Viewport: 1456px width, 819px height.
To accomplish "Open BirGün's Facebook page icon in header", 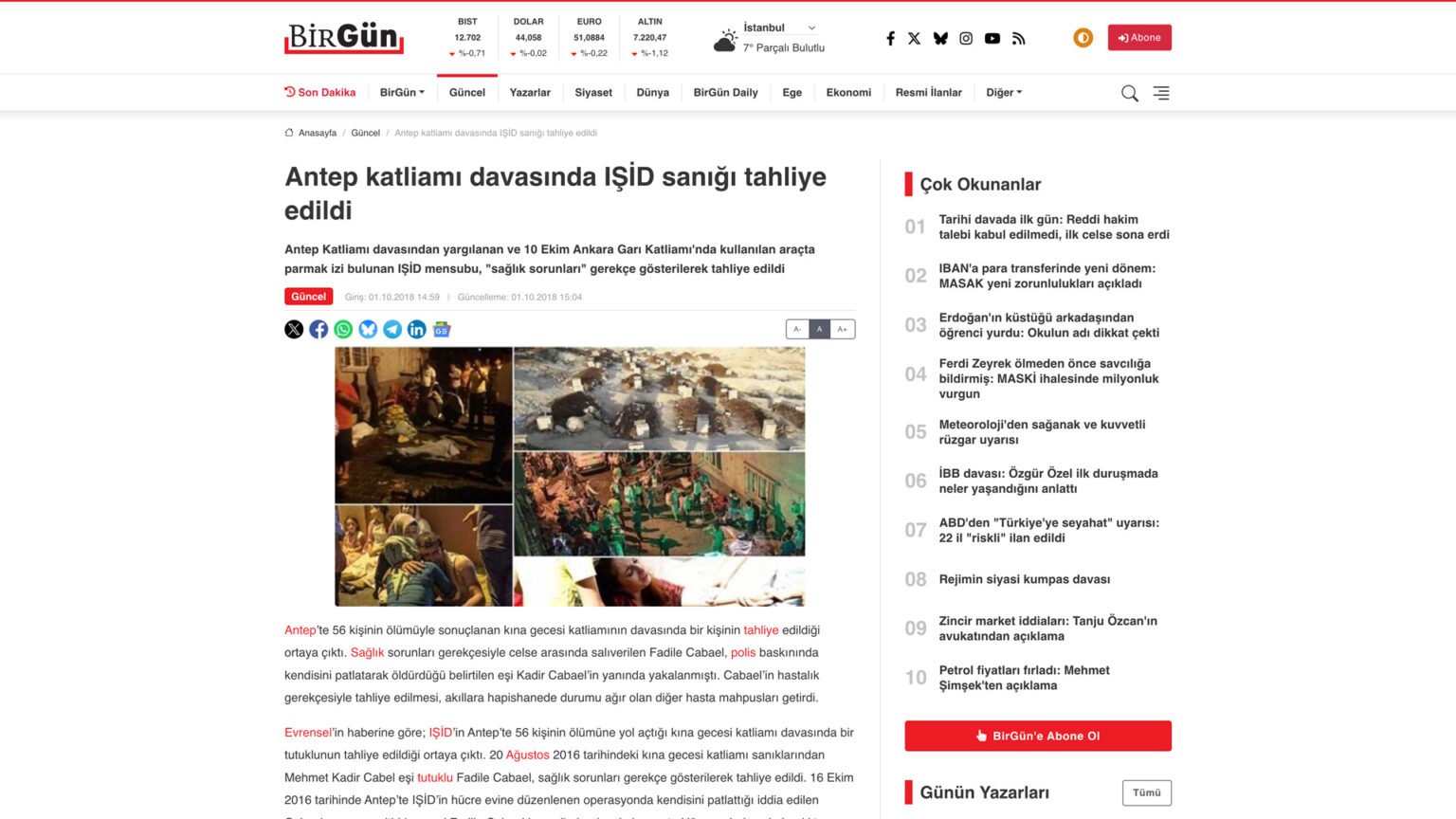I will click(890, 39).
